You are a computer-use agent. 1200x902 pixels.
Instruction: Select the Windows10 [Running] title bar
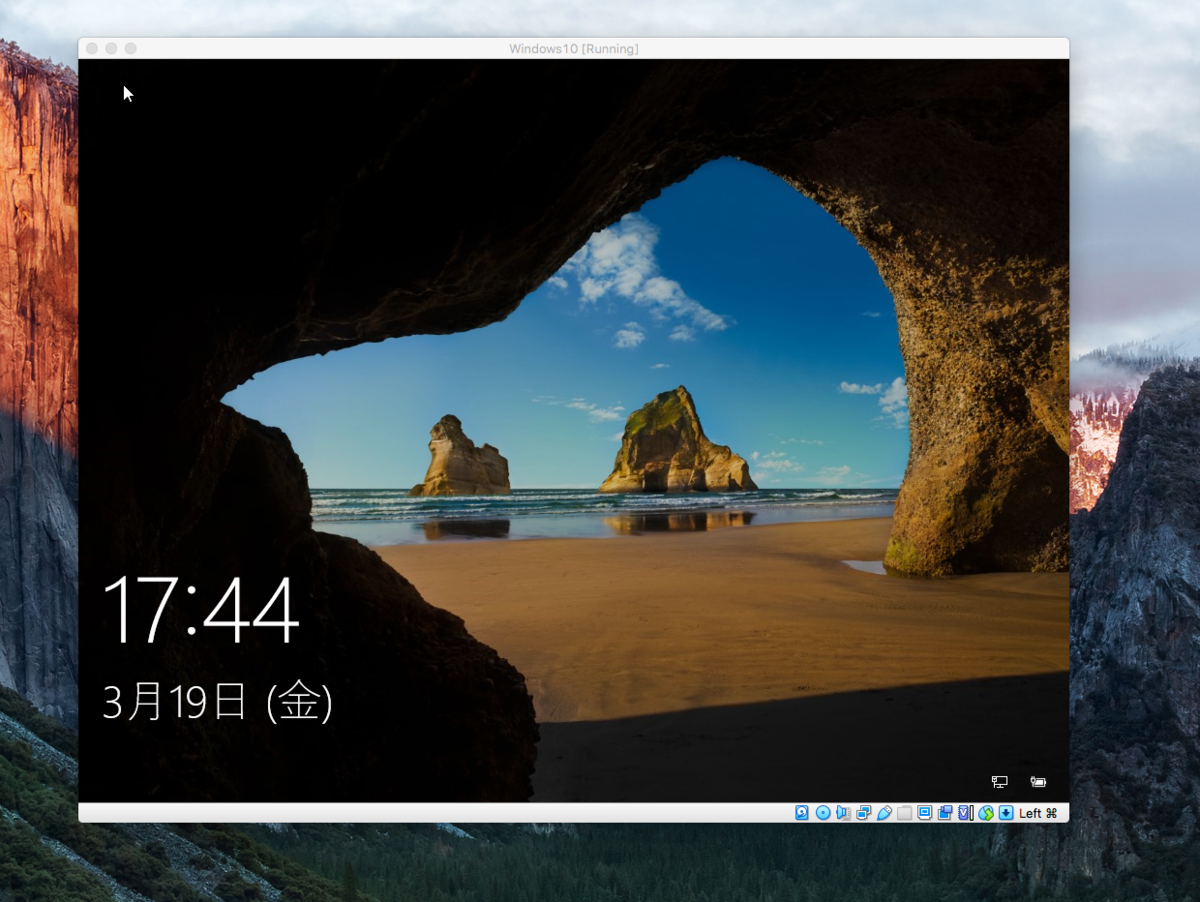click(573, 48)
